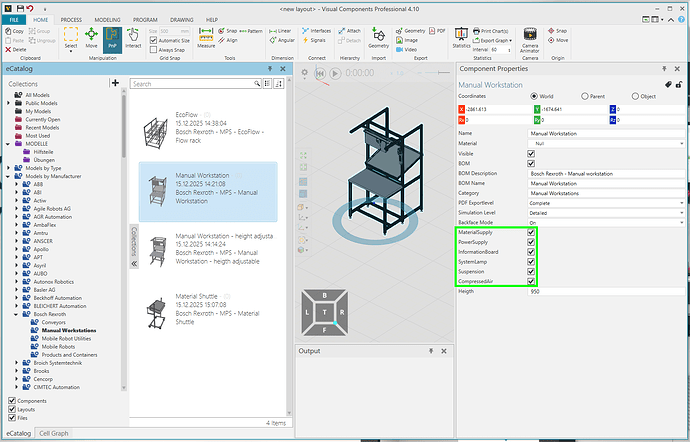Uncheck the SystemLamp checkbox

(531, 261)
